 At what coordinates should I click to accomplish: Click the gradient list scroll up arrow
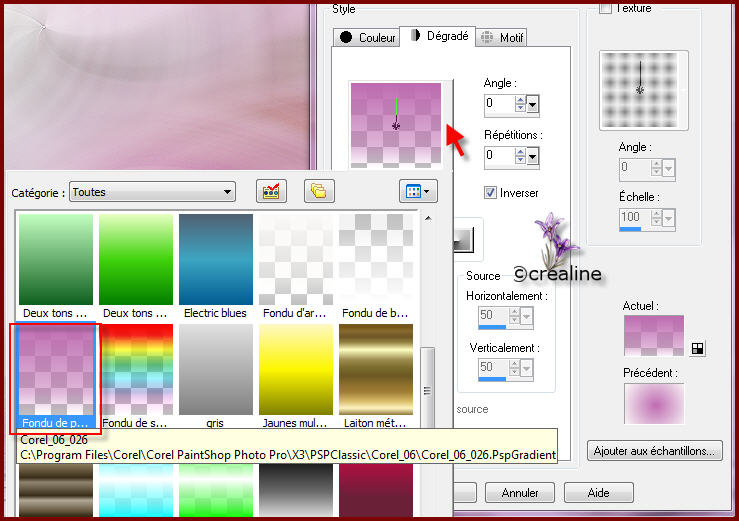pos(428,218)
